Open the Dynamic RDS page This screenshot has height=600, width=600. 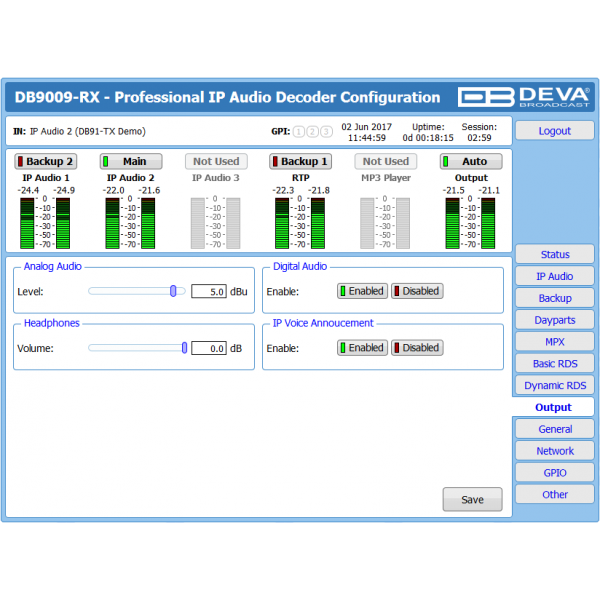pos(554,385)
